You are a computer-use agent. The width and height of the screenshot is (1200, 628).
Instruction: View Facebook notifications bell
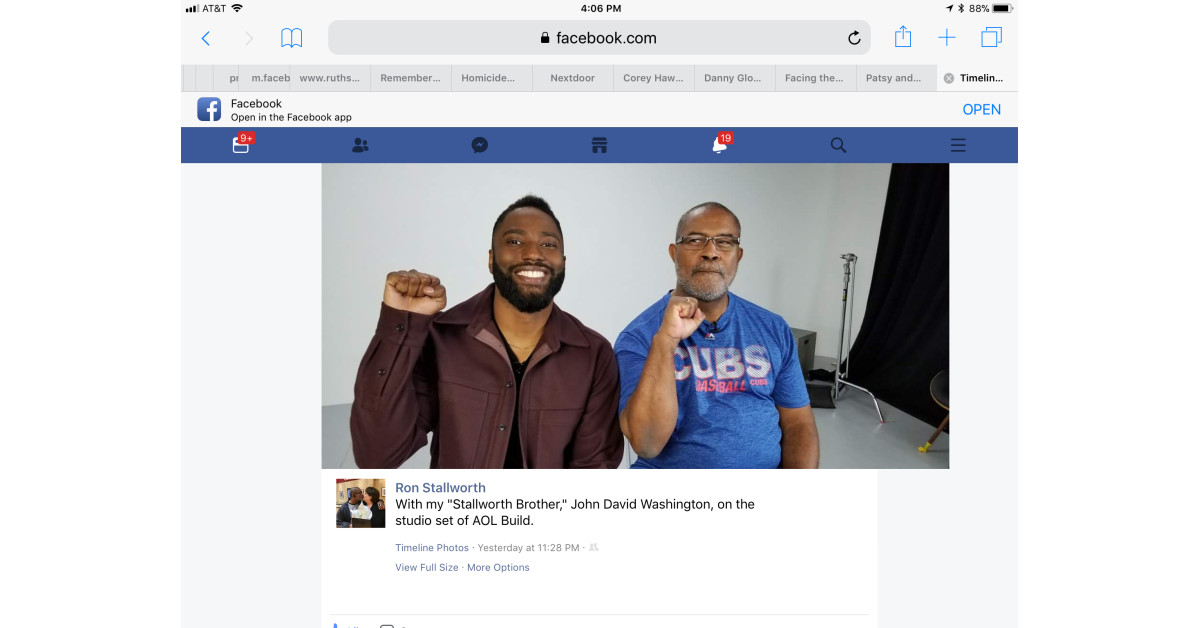coord(719,145)
